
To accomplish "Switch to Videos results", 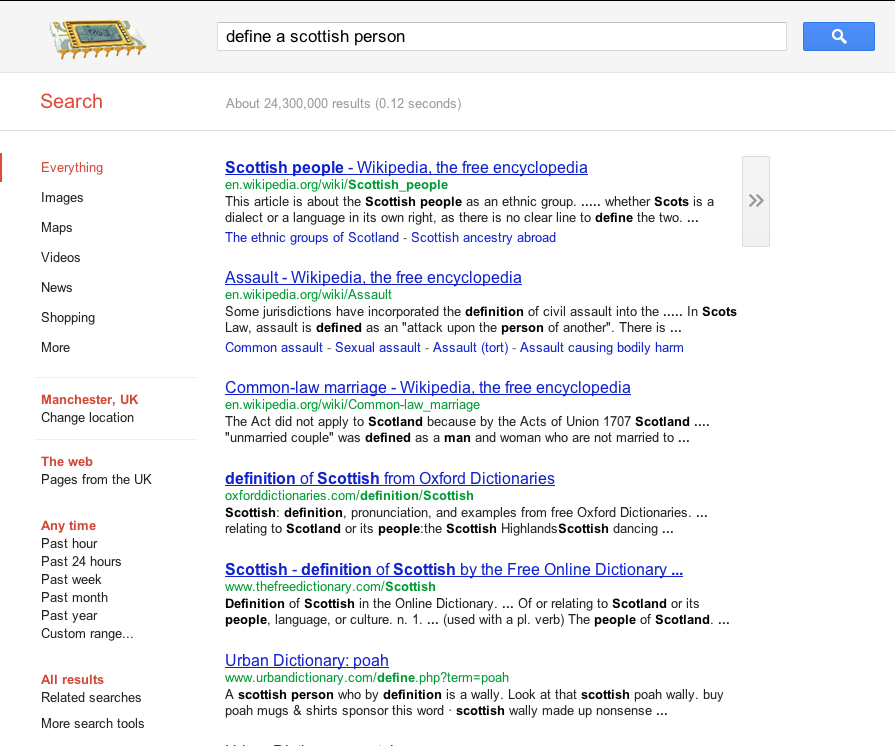I will [61, 257].
